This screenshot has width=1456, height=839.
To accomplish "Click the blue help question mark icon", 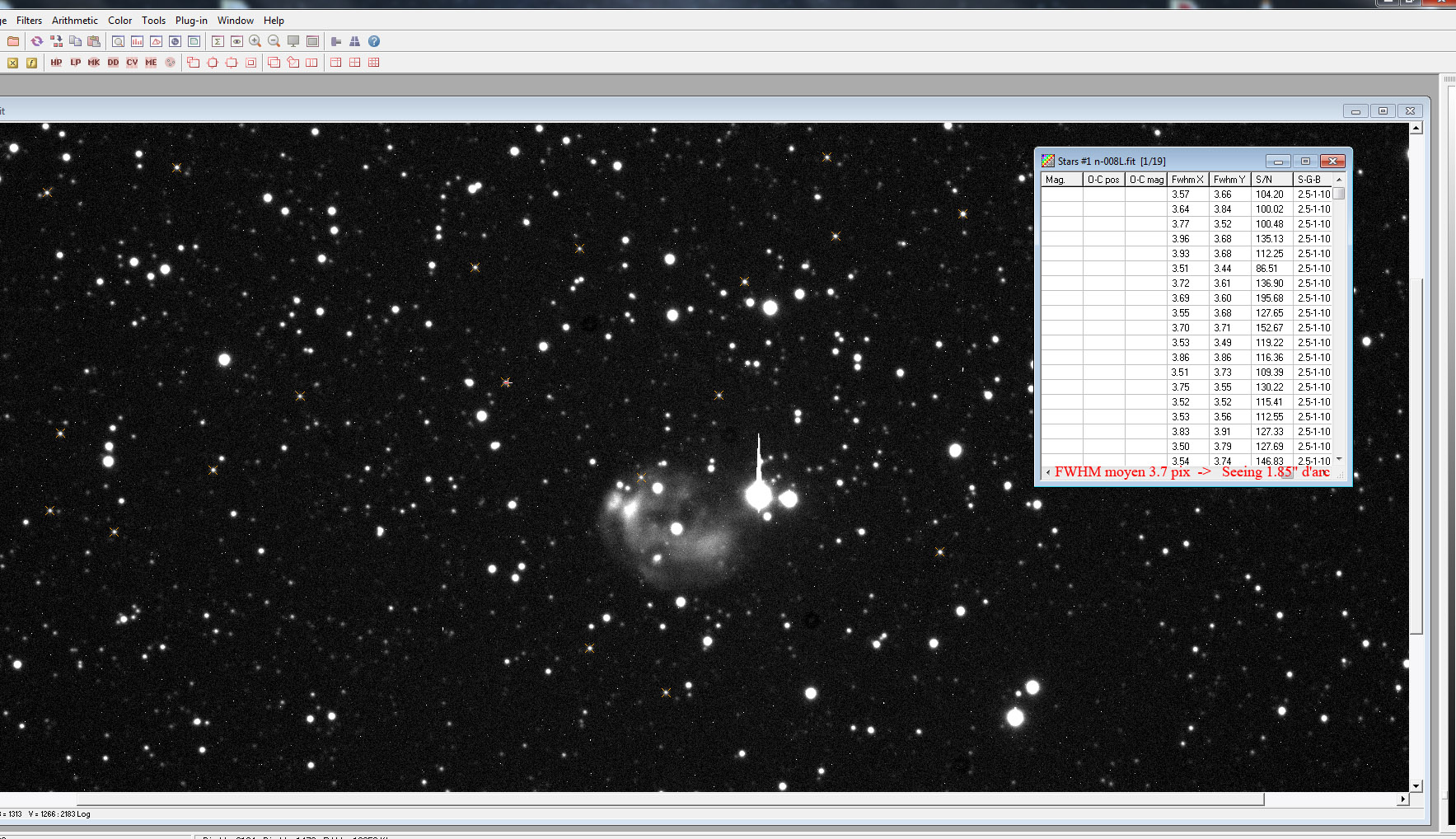I will pyautogui.click(x=374, y=41).
